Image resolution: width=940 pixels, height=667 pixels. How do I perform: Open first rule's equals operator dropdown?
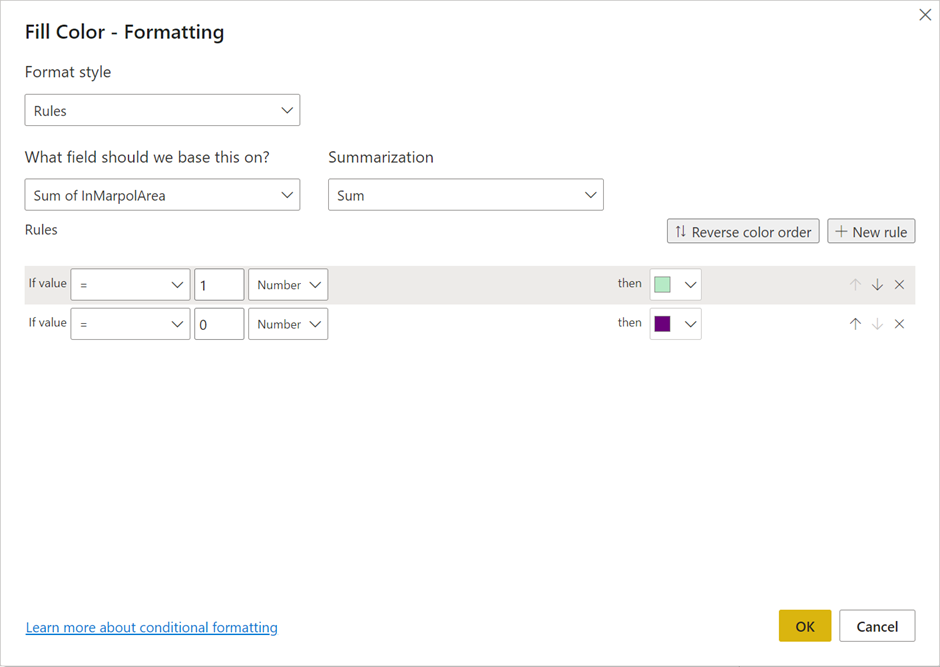point(130,285)
